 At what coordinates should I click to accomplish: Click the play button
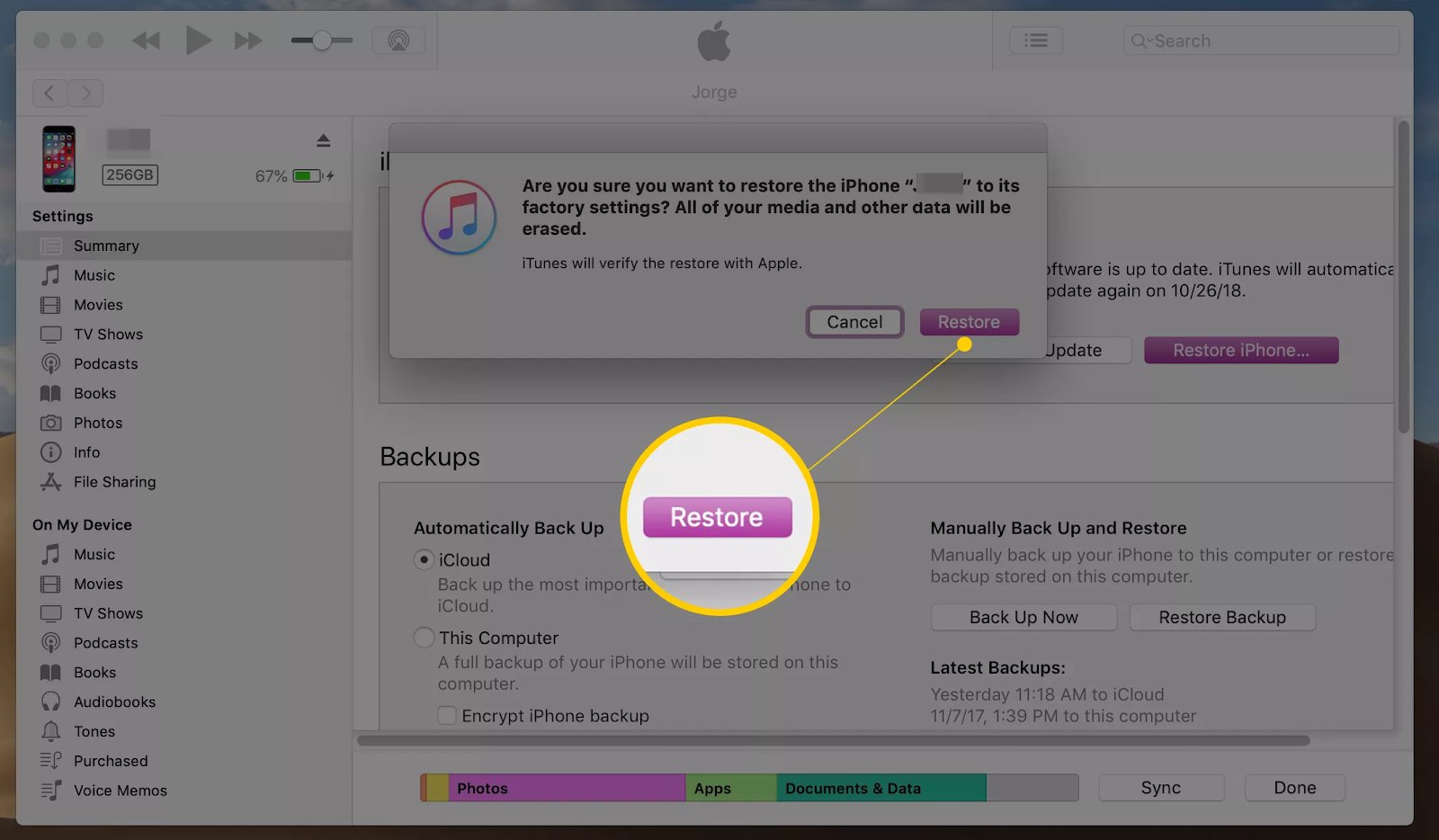point(198,40)
